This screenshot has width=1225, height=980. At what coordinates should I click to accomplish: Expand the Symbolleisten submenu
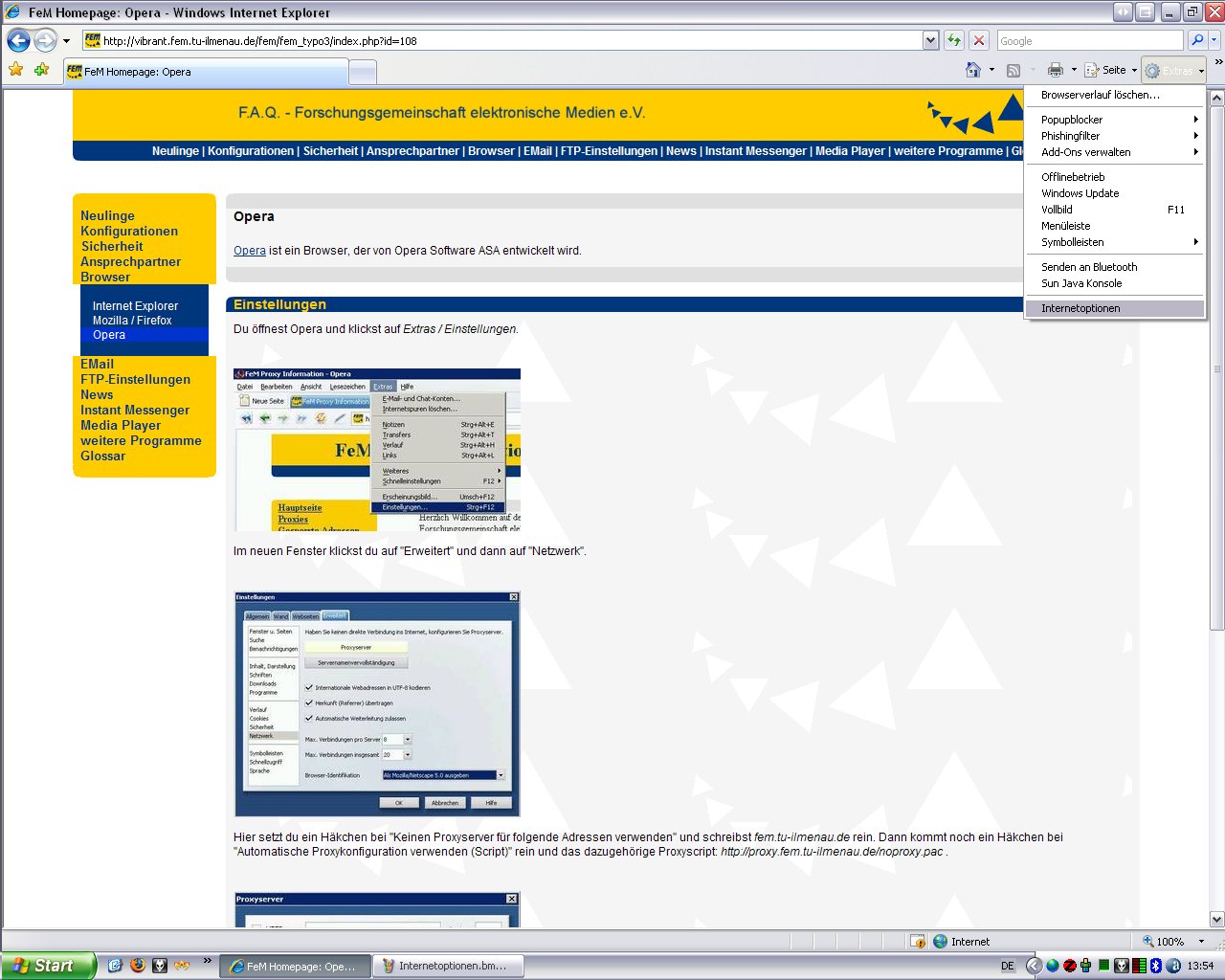(1114, 242)
